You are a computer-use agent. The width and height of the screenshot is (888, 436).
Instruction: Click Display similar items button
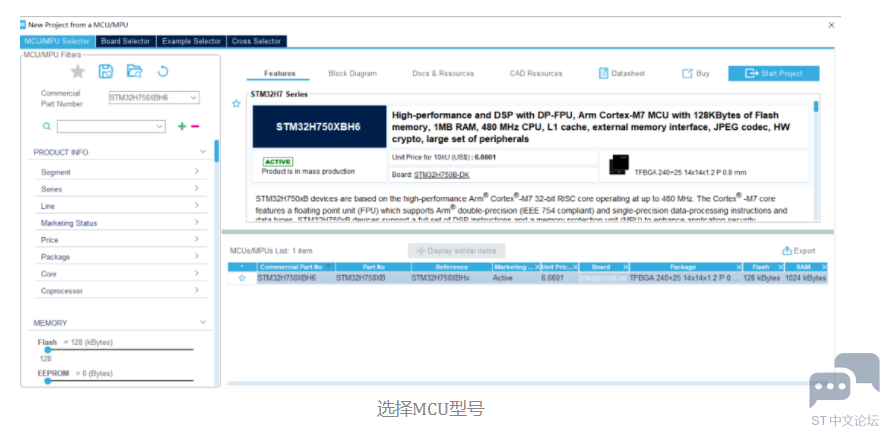tap(456, 251)
